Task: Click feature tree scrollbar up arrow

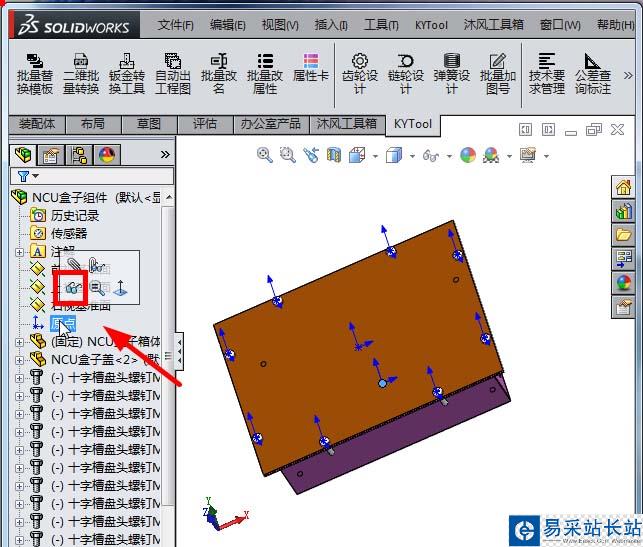Action: coord(169,197)
